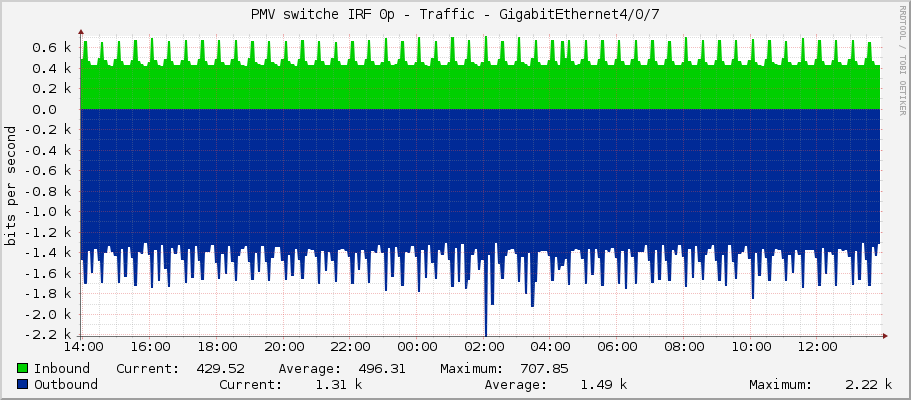Click the 16:00 time axis label
Viewport: 911px width, 400px height.
pos(150,347)
